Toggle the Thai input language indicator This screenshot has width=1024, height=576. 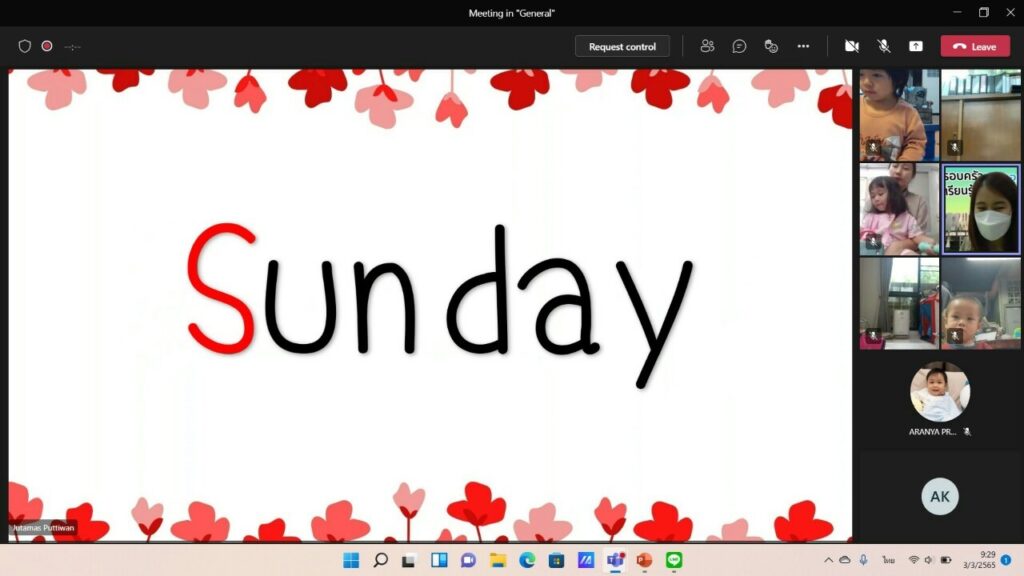(x=888, y=560)
